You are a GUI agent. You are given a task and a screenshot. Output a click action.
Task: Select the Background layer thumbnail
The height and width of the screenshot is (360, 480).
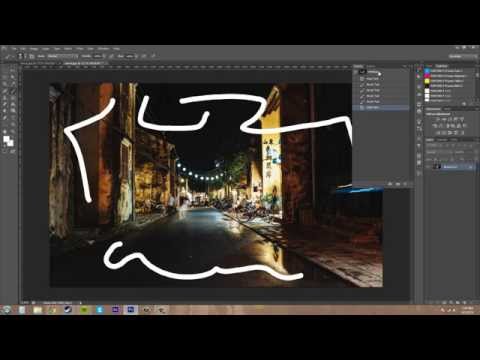(437, 167)
